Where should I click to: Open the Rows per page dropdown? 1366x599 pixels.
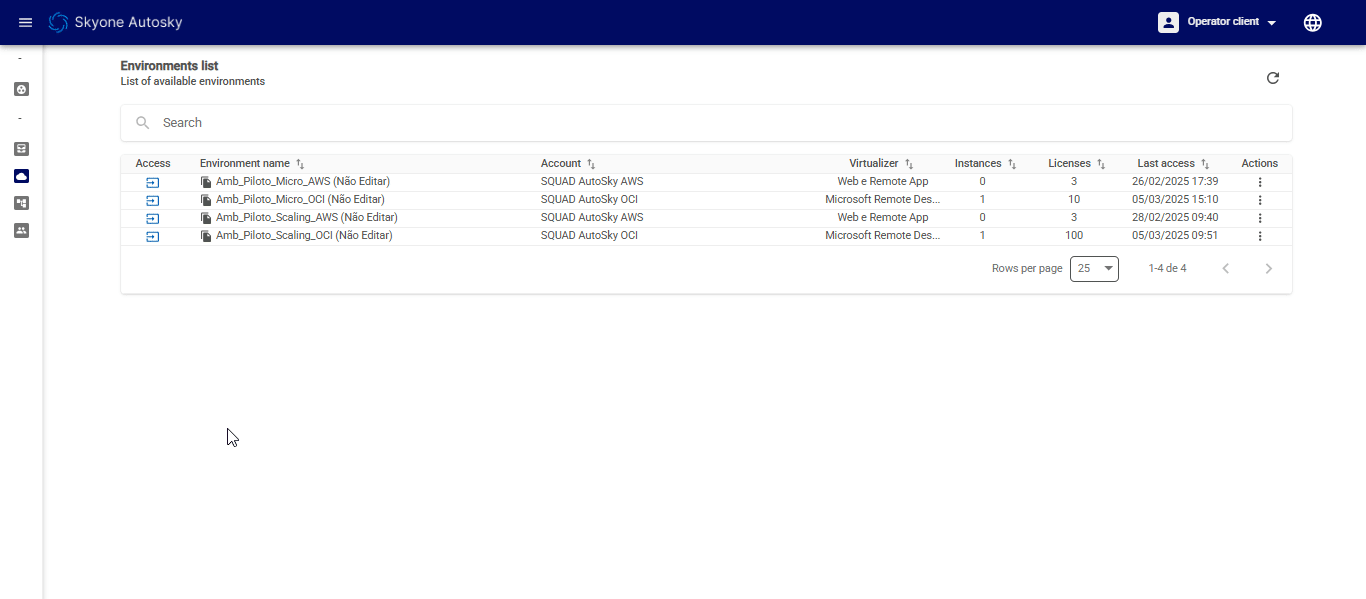tap(1094, 268)
